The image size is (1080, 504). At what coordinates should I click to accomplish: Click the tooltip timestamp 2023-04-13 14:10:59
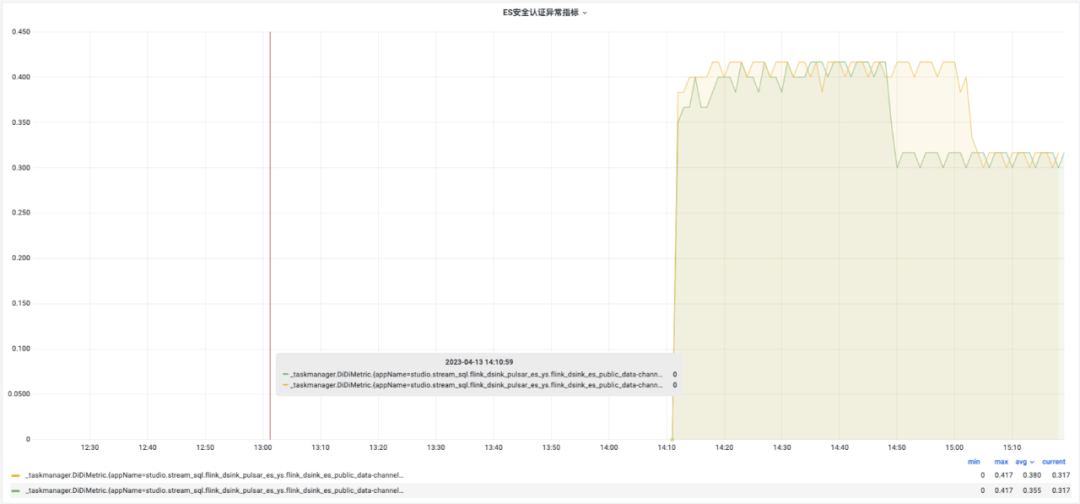point(479,361)
